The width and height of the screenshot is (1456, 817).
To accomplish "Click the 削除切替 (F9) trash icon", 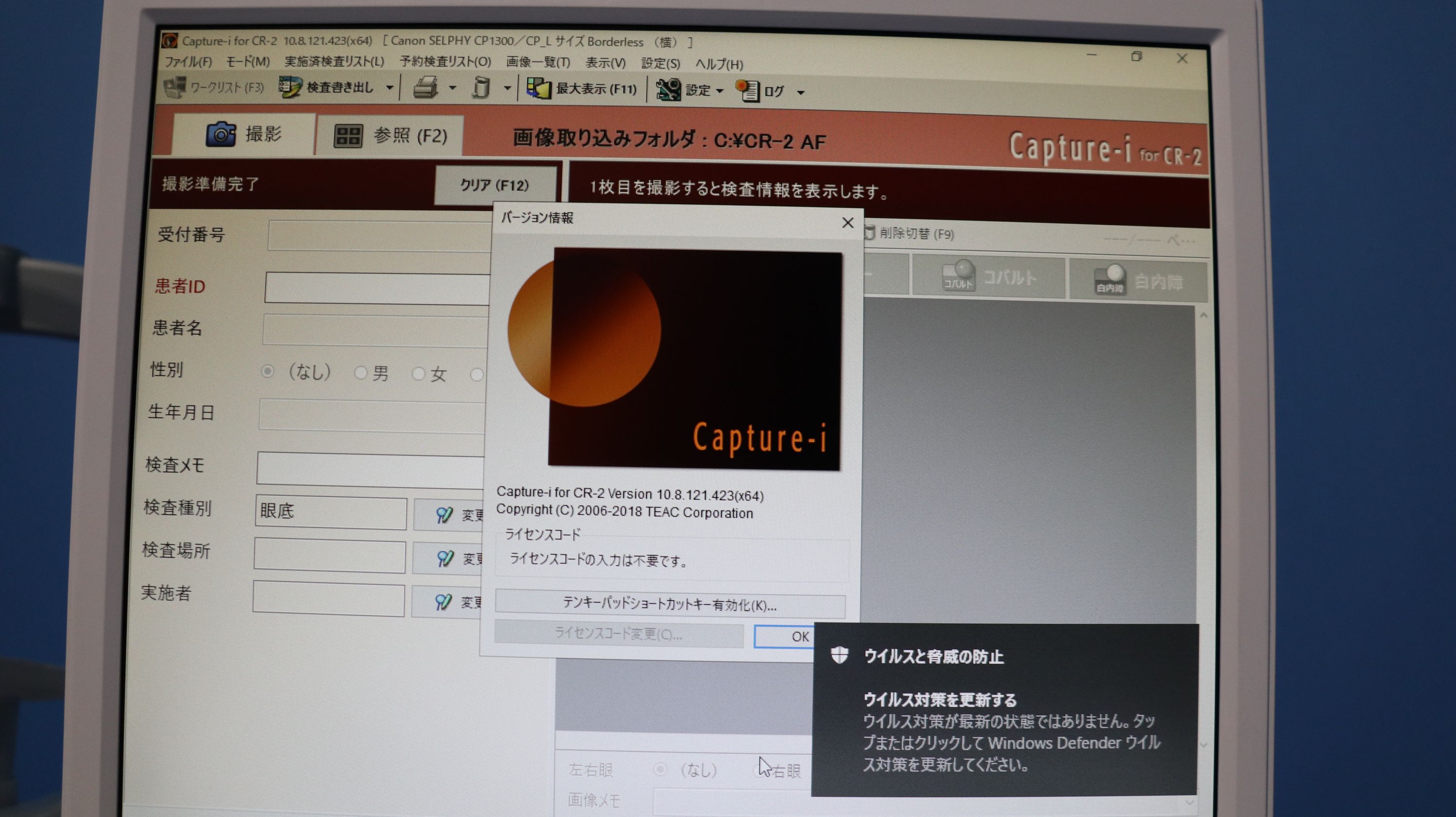I will [869, 232].
